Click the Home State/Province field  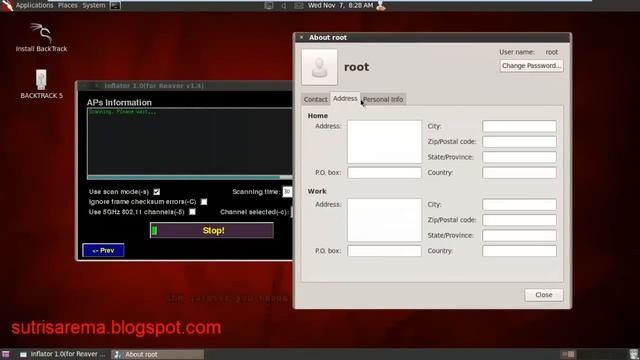(x=519, y=157)
